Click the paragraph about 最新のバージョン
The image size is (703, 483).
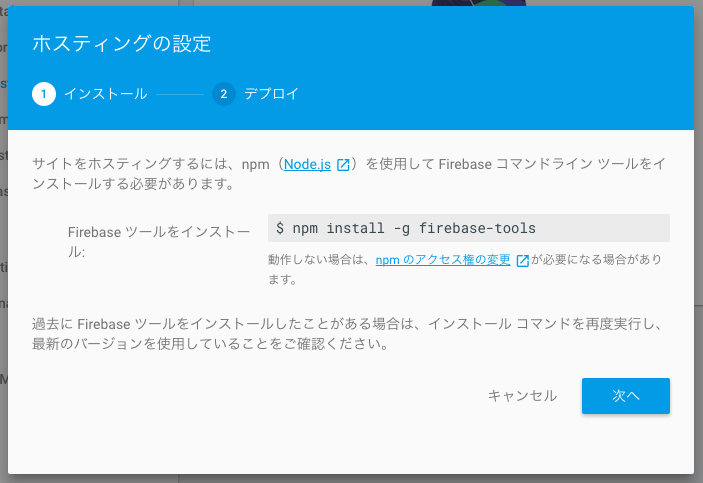347,334
